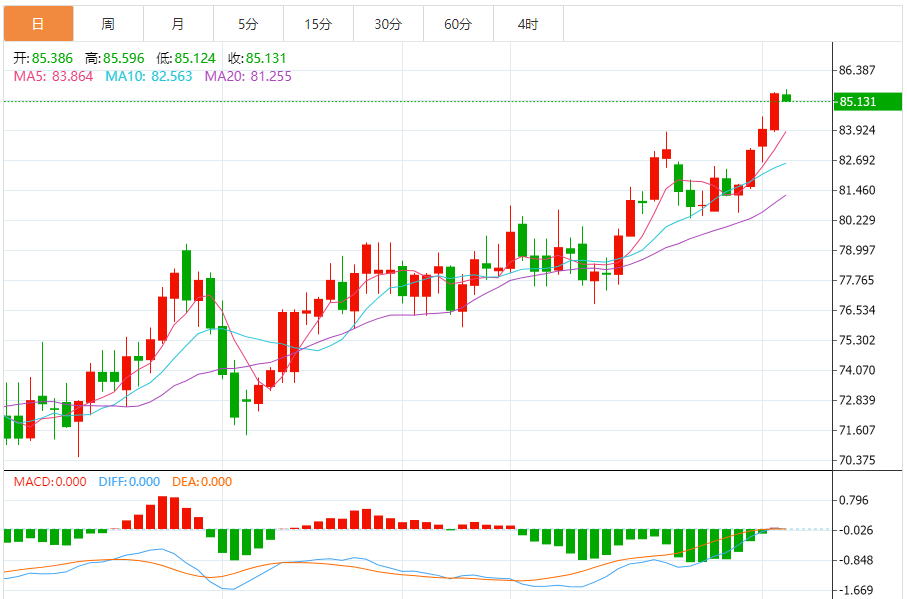Screen dimensions: 907x599
Task: Click the MA5: 83.864 indicator label
Action: (53, 76)
